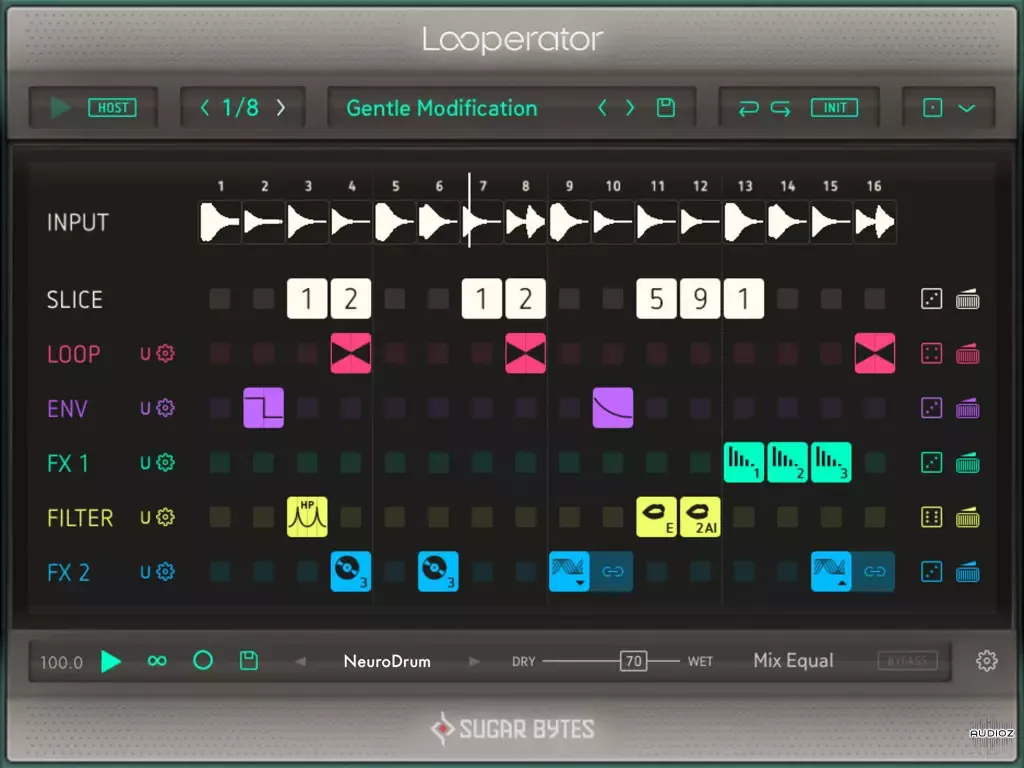The height and width of the screenshot is (768, 1024).
Task: Go to previous pattern preset
Action: point(602,108)
